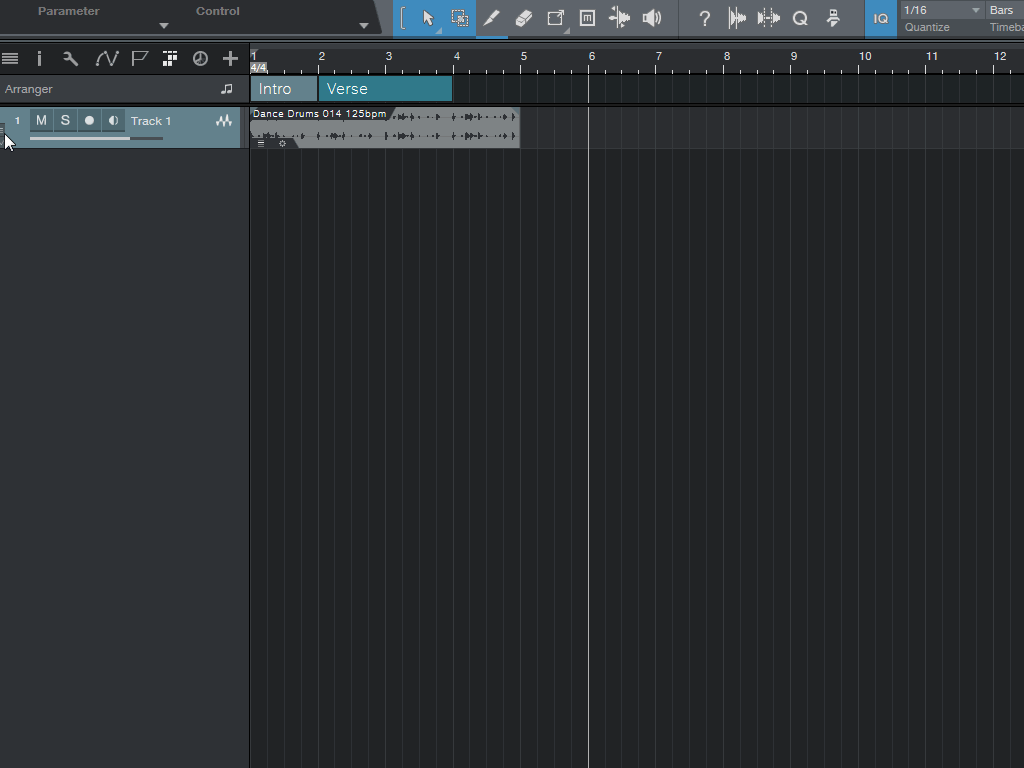Image resolution: width=1024 pixels, height=768 pixels.
Task: Click bar 10 on the timeline ruler
Action: [x=865, y=56]
